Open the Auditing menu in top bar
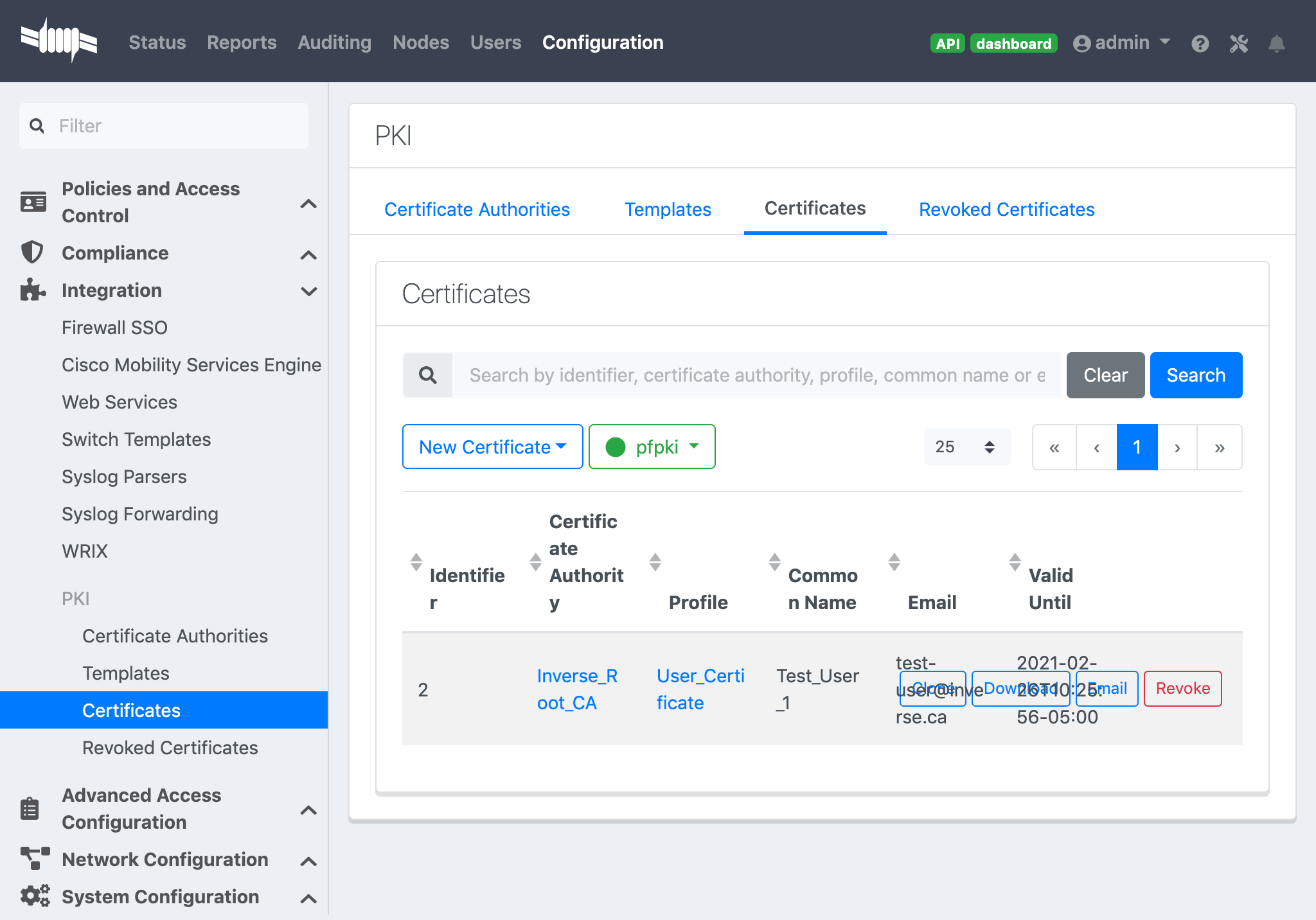Screen dimensions: 1316x920 point(334,42)
